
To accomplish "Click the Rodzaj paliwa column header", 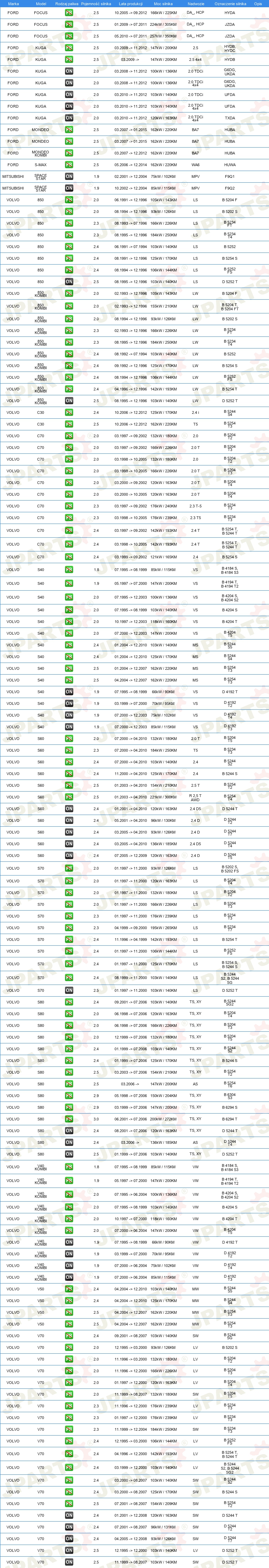I will point(67,4).
